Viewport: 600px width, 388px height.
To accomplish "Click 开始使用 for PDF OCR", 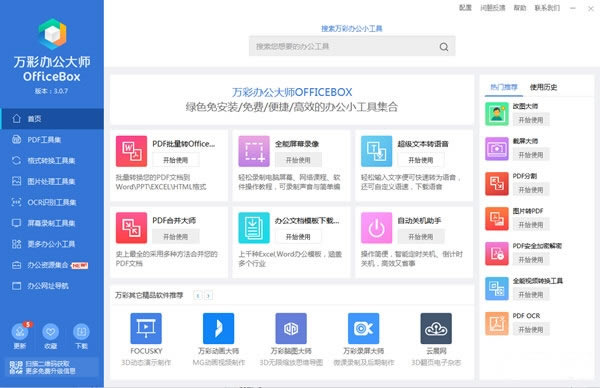I will point(531,329).
